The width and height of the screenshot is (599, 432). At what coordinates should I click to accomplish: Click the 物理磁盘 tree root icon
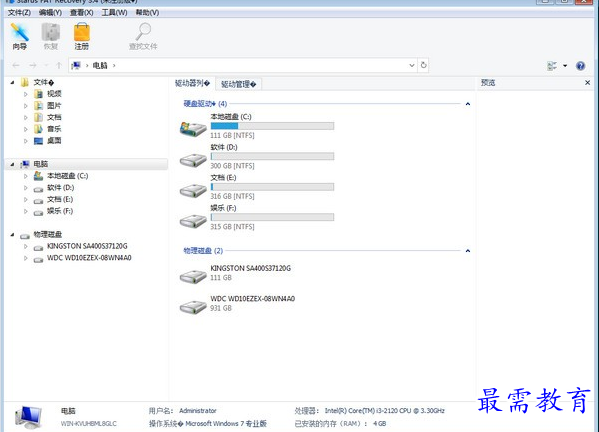pyautogui.click(x=25, y=235)
